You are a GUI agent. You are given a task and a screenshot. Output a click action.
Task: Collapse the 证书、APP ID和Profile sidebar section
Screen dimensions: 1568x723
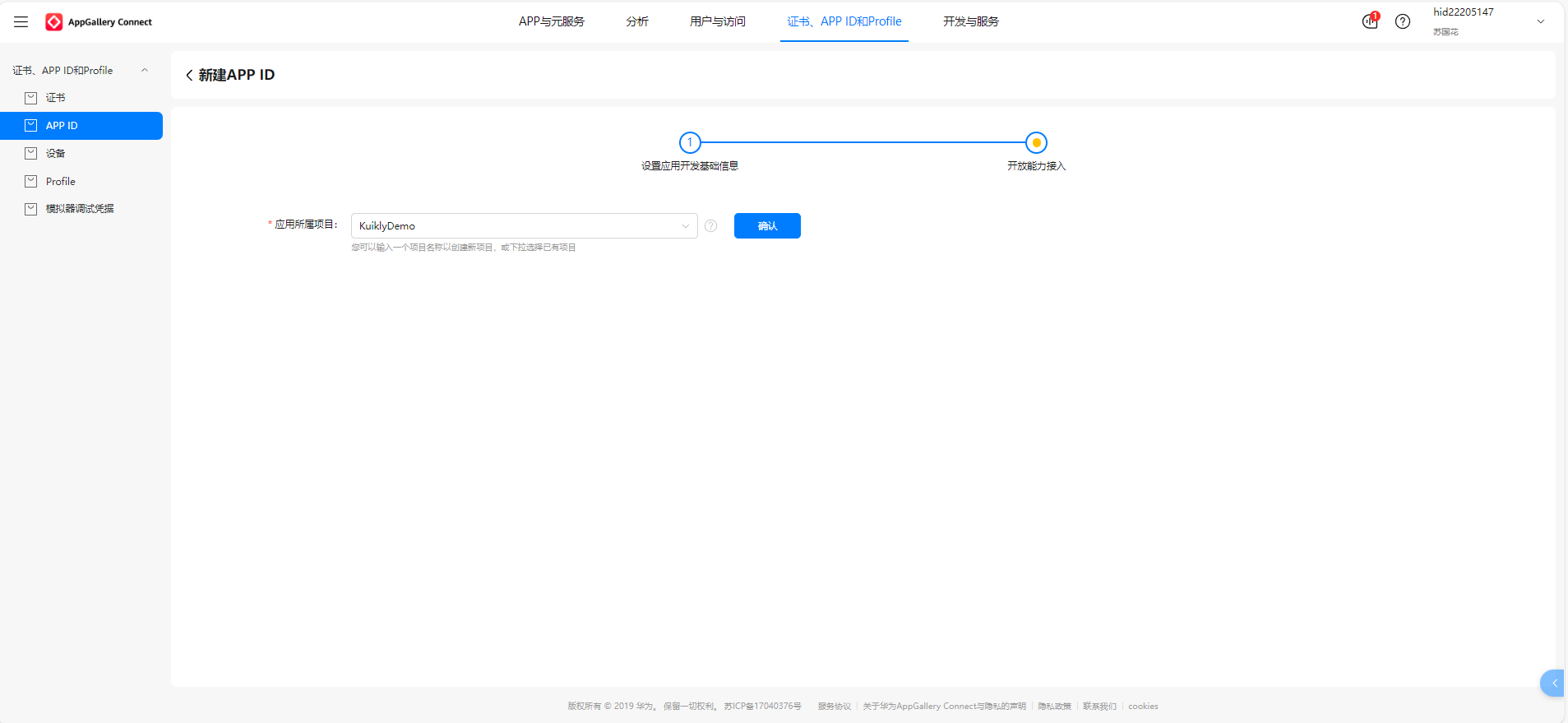[145, 70]
